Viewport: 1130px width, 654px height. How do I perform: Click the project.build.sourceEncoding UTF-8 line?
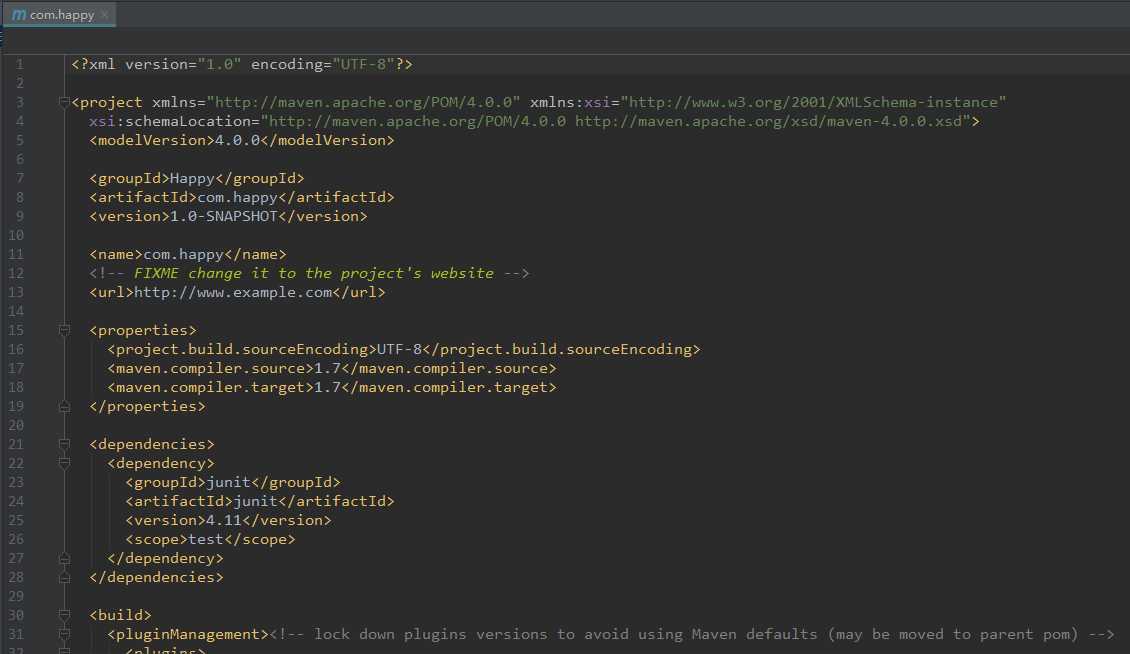click(404, 350)
